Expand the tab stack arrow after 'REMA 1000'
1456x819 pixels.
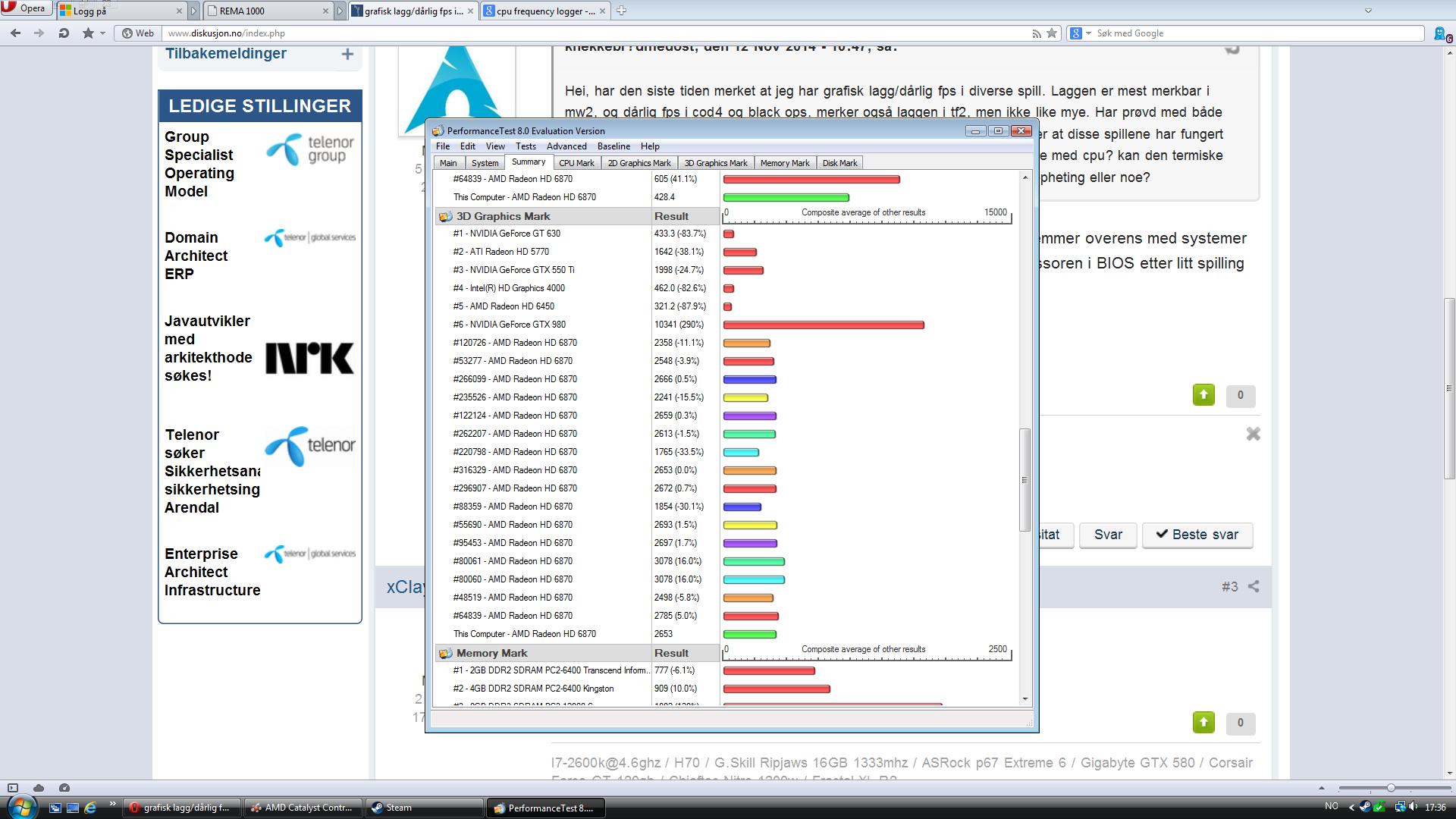pyautogui.click(x=339, y=11)
